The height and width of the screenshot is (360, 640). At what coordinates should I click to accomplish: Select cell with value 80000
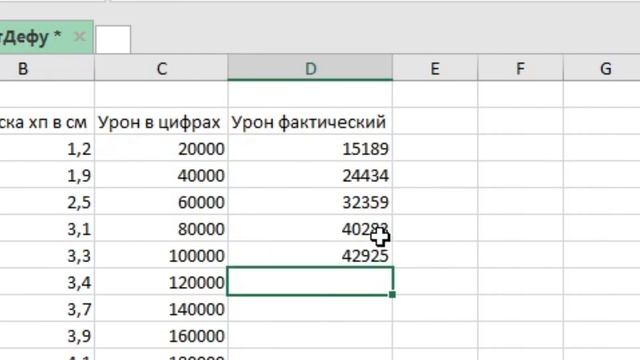pos(161,229)
